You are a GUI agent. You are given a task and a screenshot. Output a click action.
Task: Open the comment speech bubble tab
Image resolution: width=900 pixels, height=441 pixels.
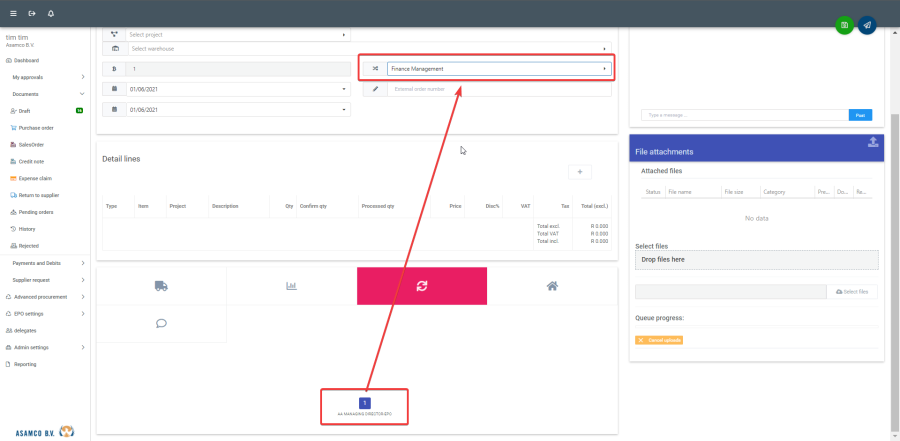(161, 324)
